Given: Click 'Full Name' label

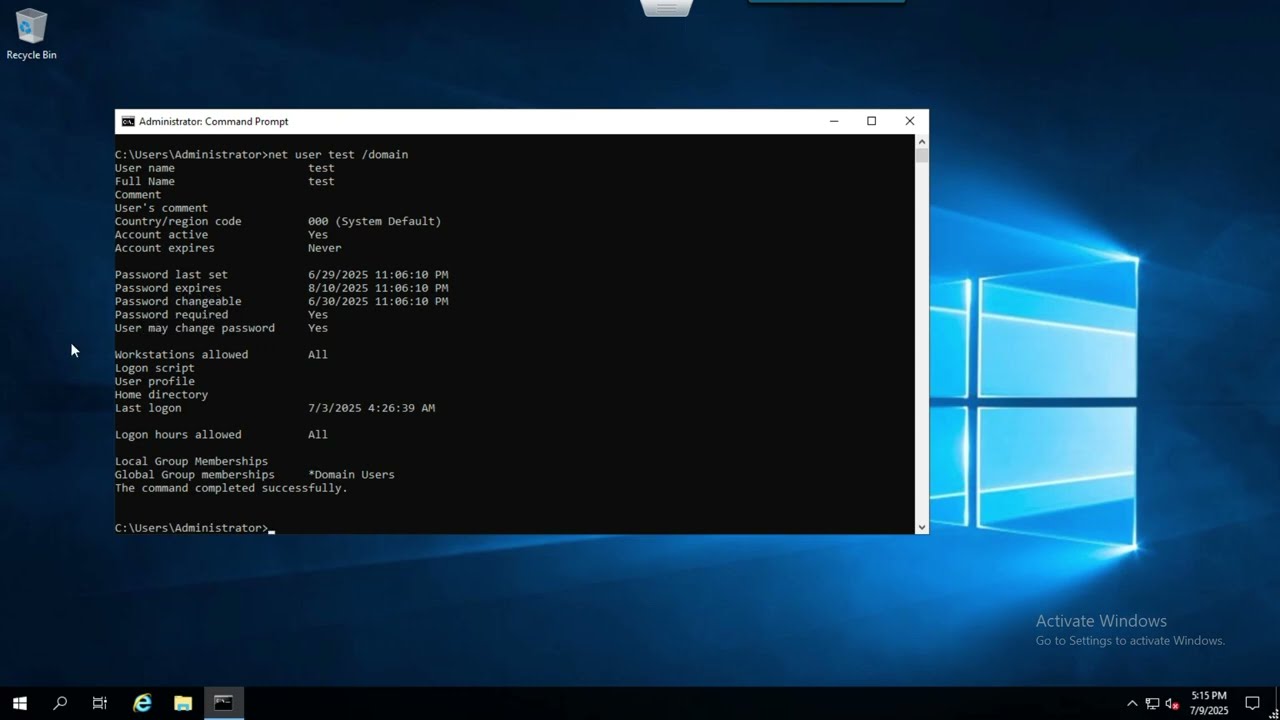Looking at the screenshot, I should coord(144,181).
